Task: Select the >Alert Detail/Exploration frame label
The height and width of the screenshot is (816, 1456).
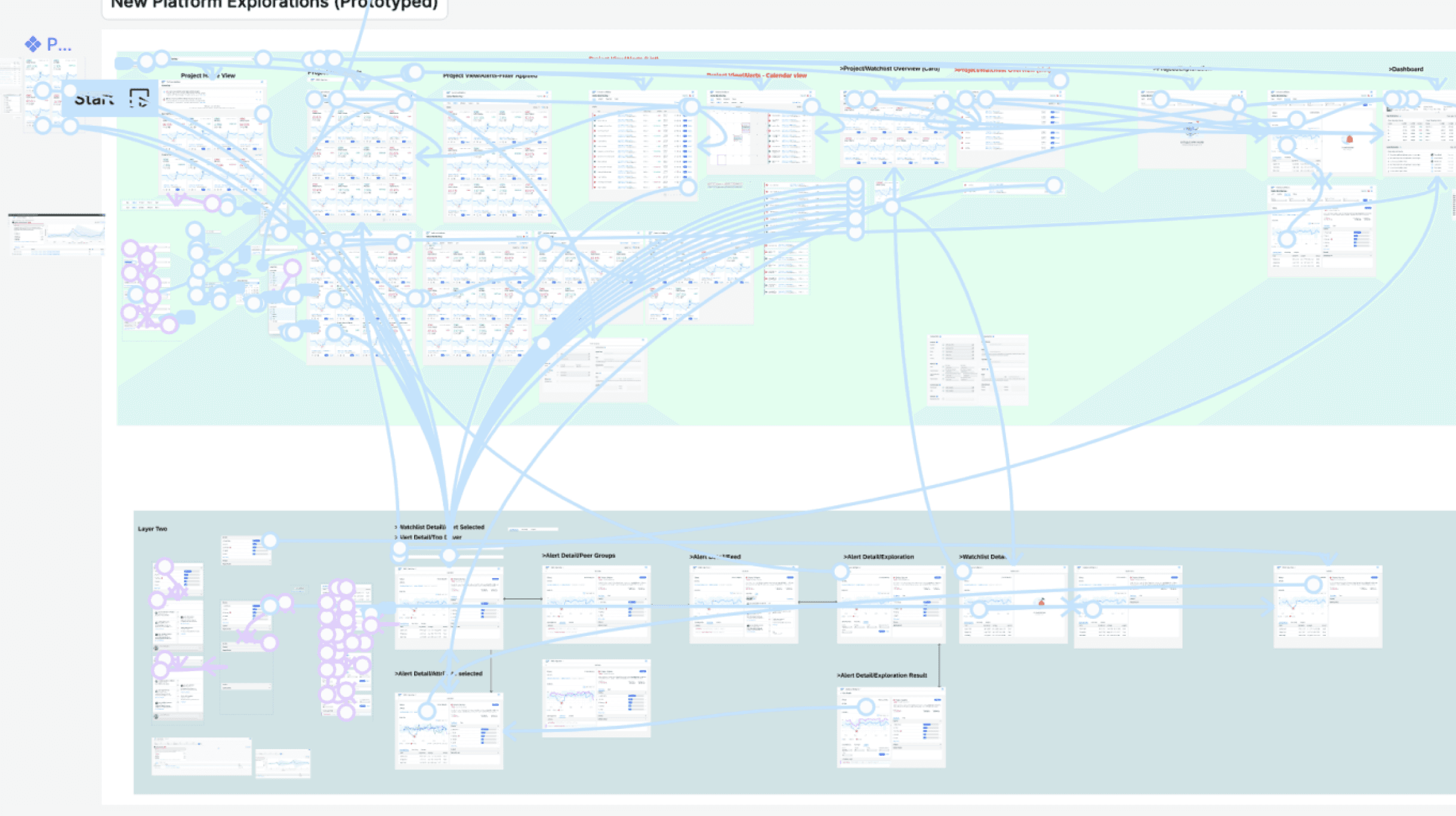Action: (878, 557)
